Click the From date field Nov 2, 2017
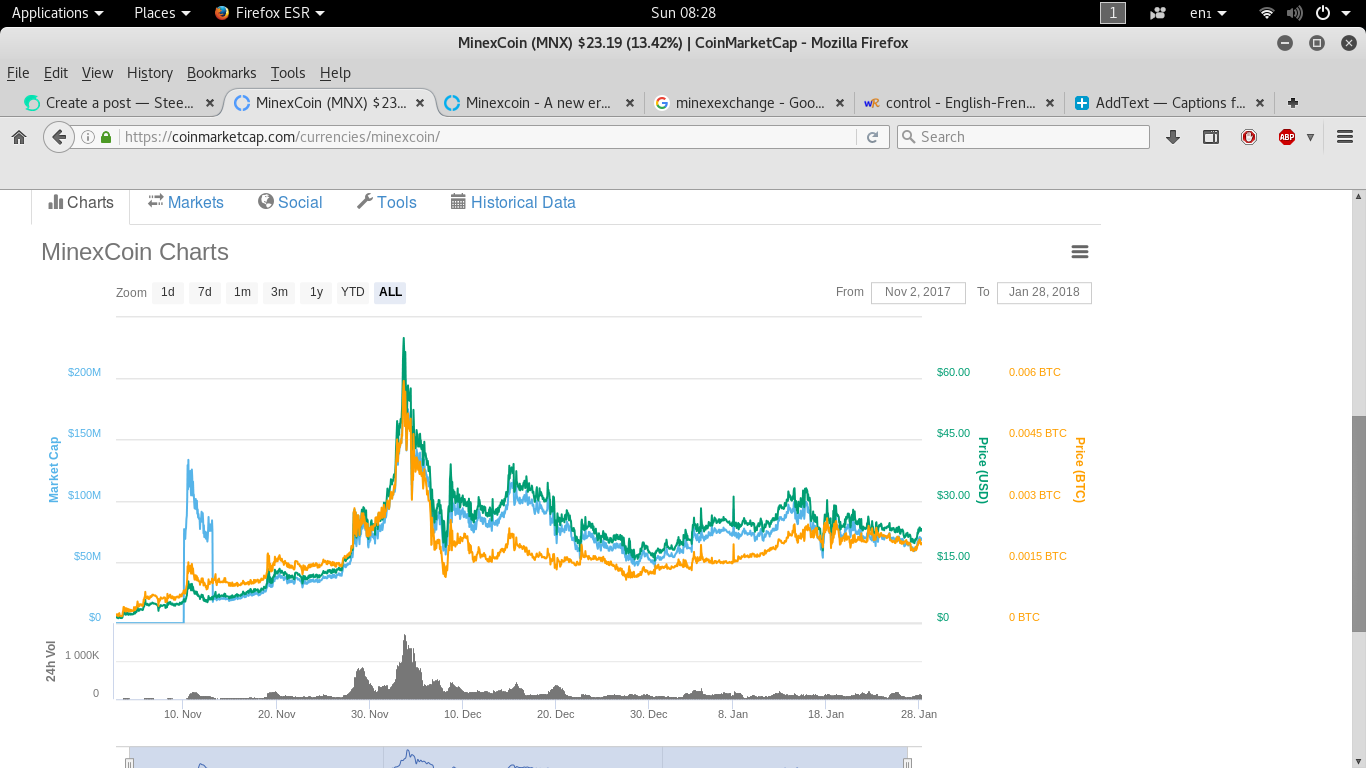Screen dimensions: 1366x768 click(x=918, y=292)
